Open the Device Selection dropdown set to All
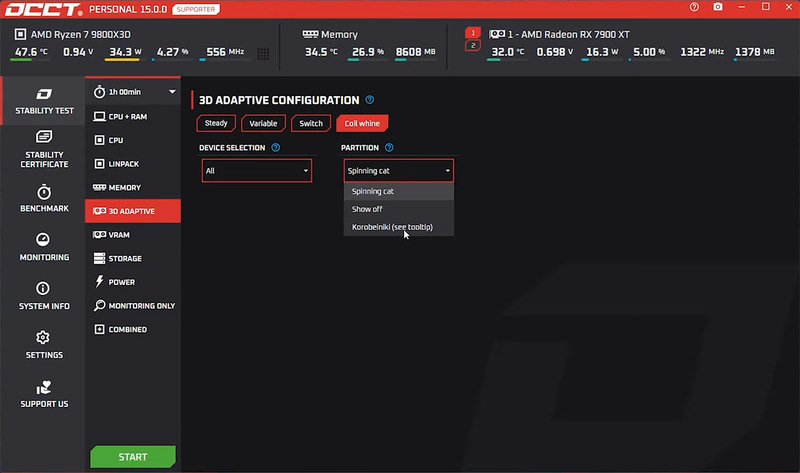The image size is (800, 473). pos(257,170)
